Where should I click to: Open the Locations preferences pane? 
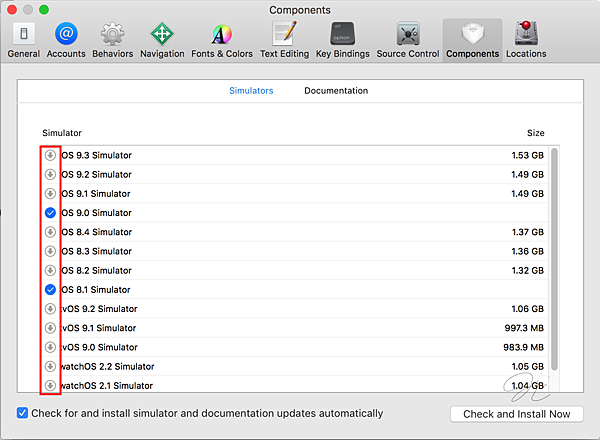coord(526,40)
